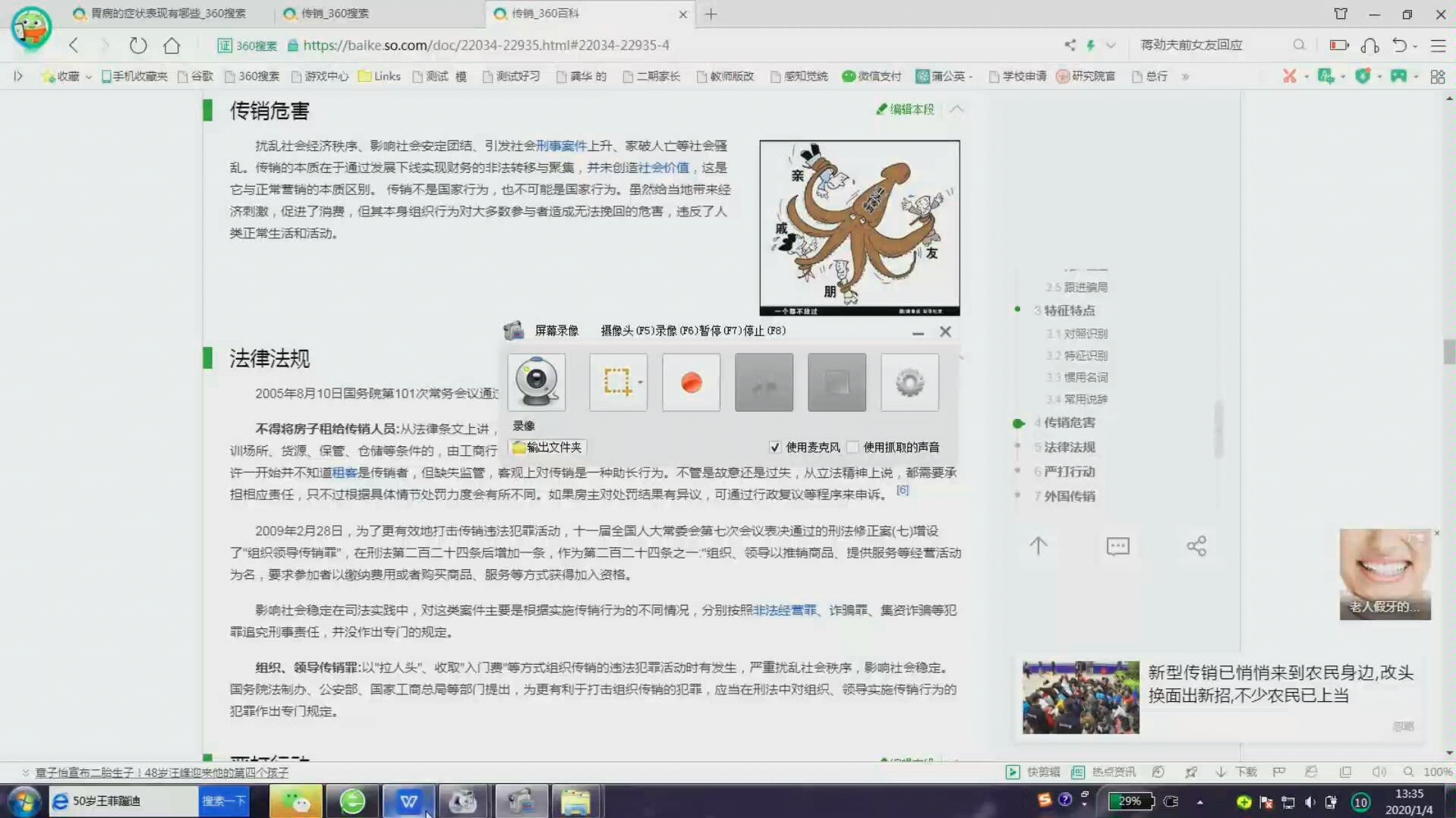This screenshot has width=1456, height=818.
Task: Click the search magnifier in toolbar
Action: pyautogui.click(x=1299, y=45)
